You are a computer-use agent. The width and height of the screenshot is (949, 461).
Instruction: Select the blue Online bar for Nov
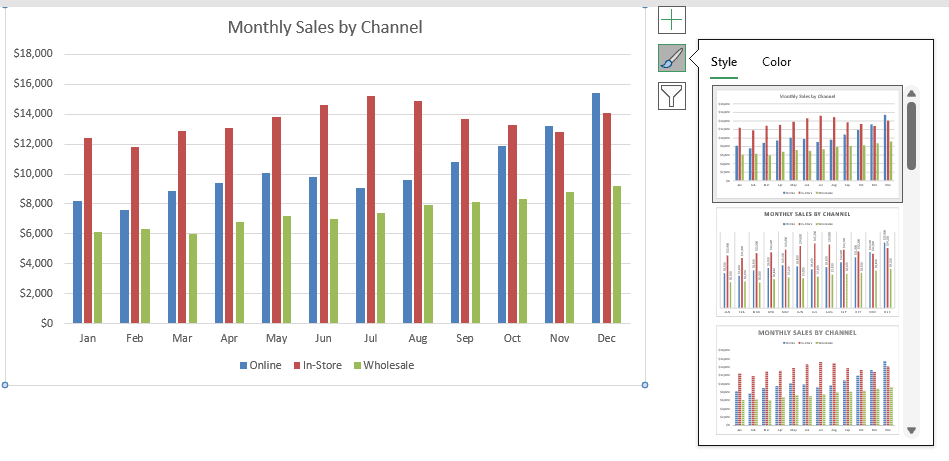[549, 224]
